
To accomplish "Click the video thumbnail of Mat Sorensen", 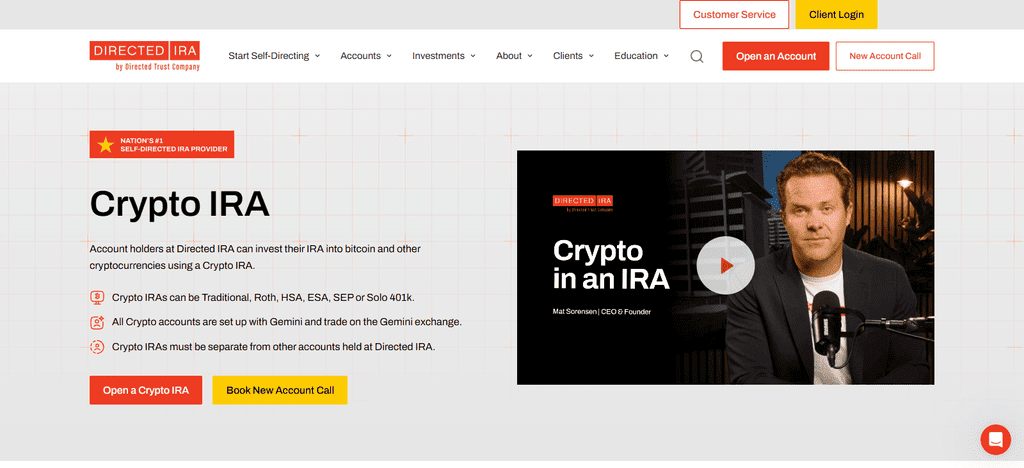I will coord(726,268).
